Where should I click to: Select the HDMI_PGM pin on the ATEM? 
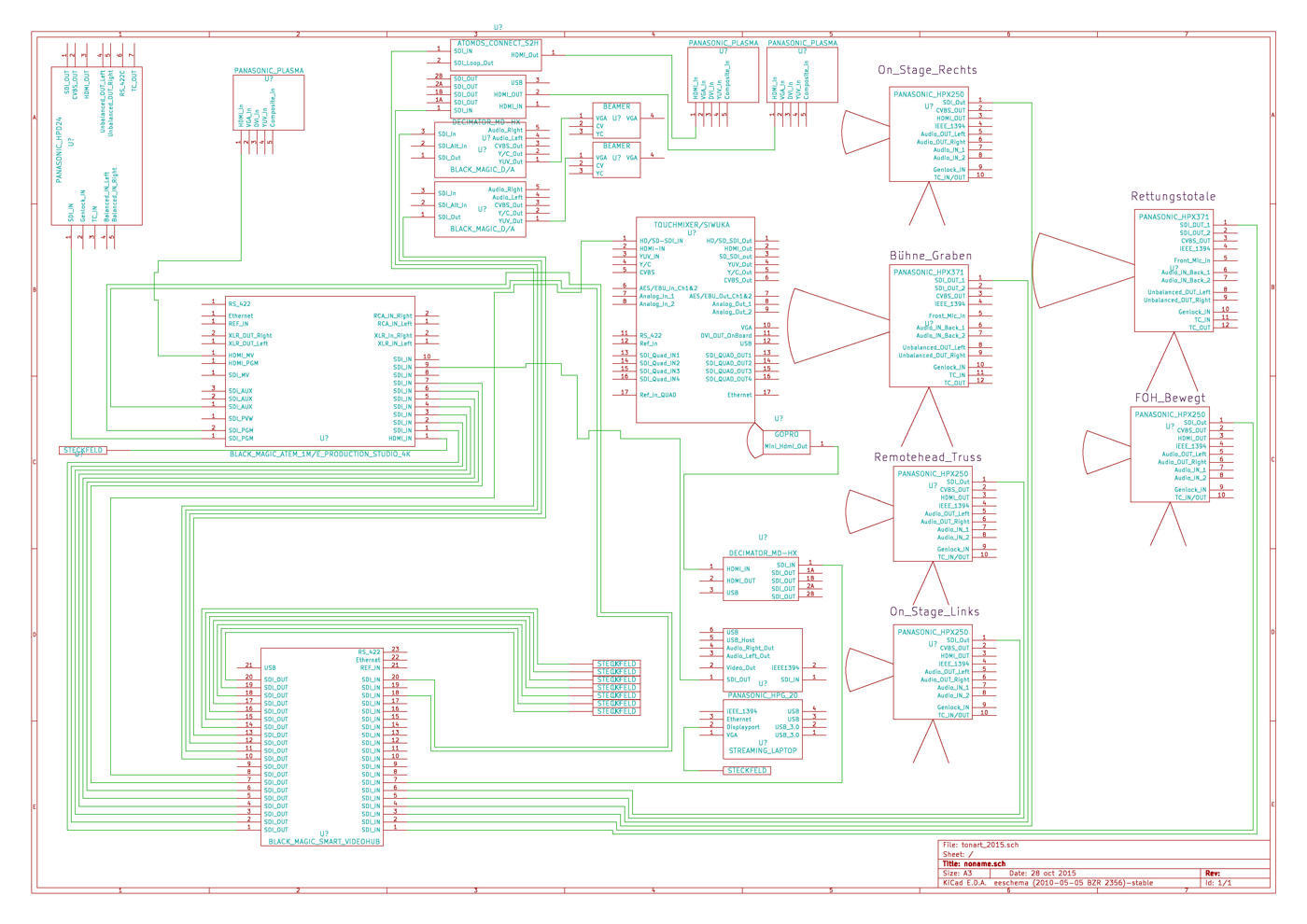[243, 363]
